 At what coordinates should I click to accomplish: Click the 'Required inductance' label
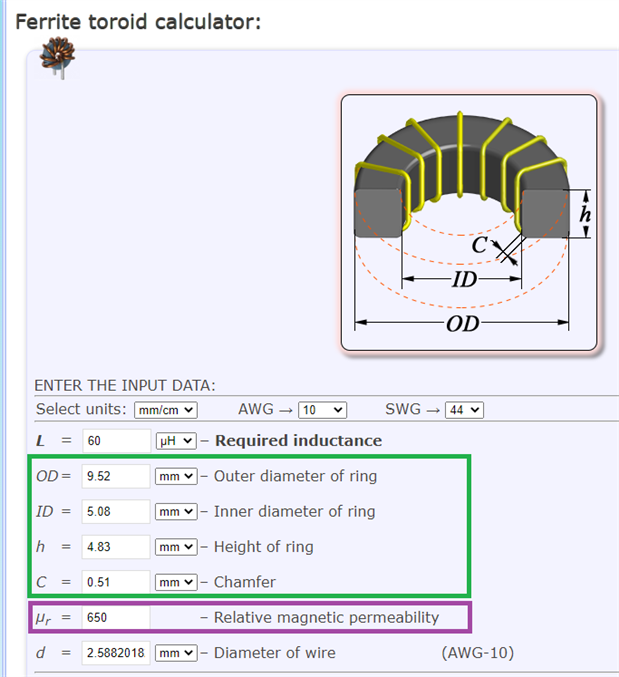pos(298,441)
